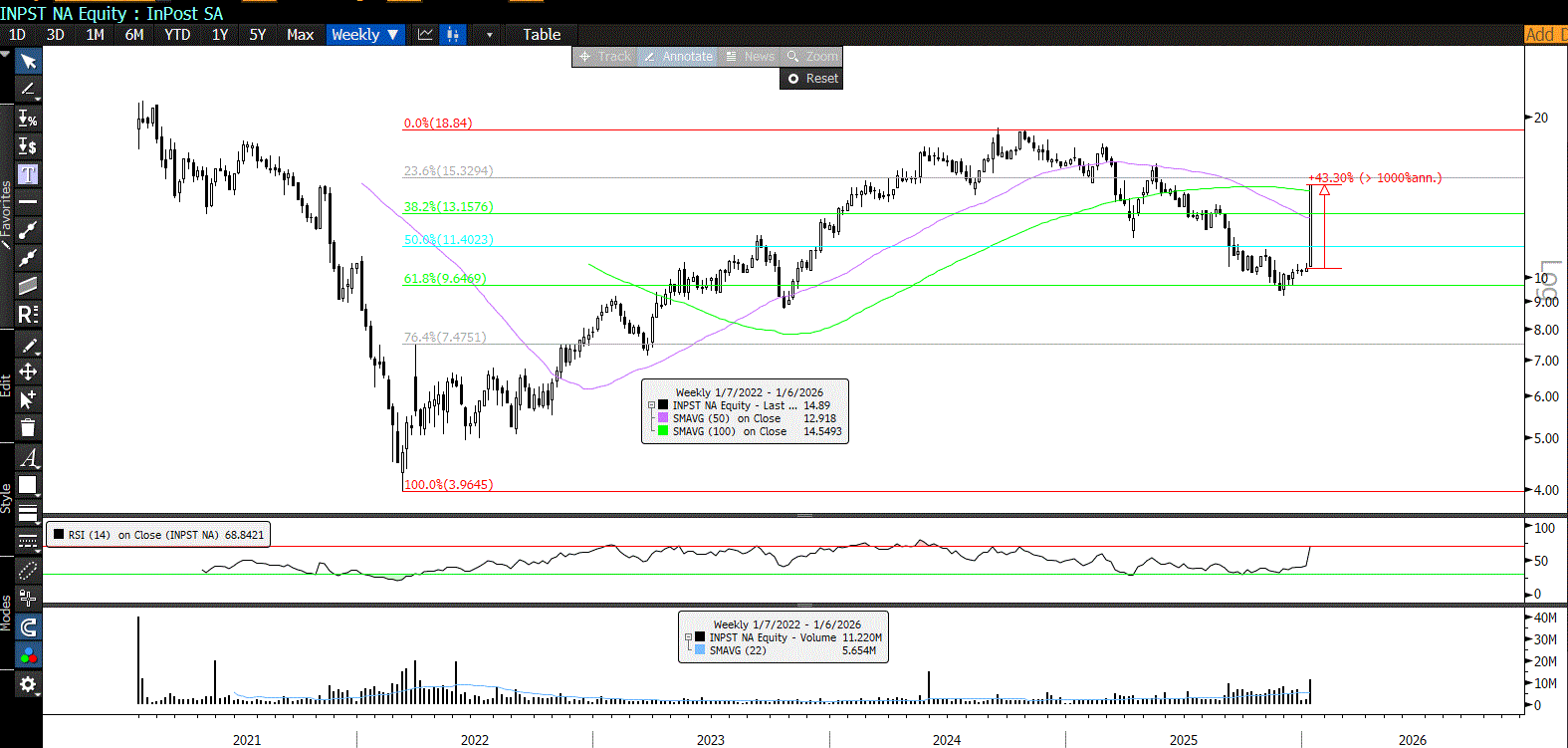Open the dropdown arrow beside chart type icons
1568x748 pixels.
[x=489, y=35]
